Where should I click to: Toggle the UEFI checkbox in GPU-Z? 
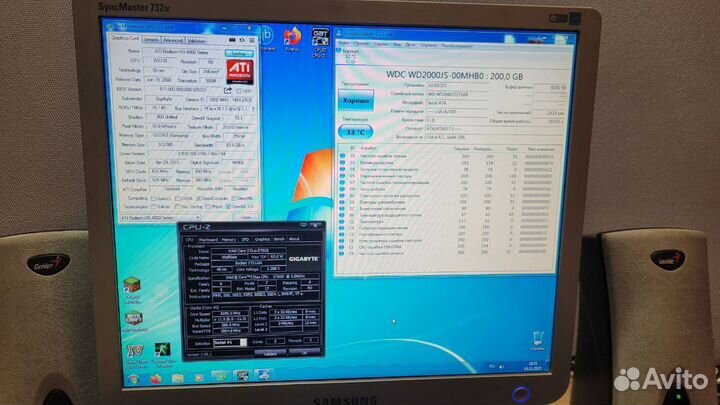(x=239, y=91)
